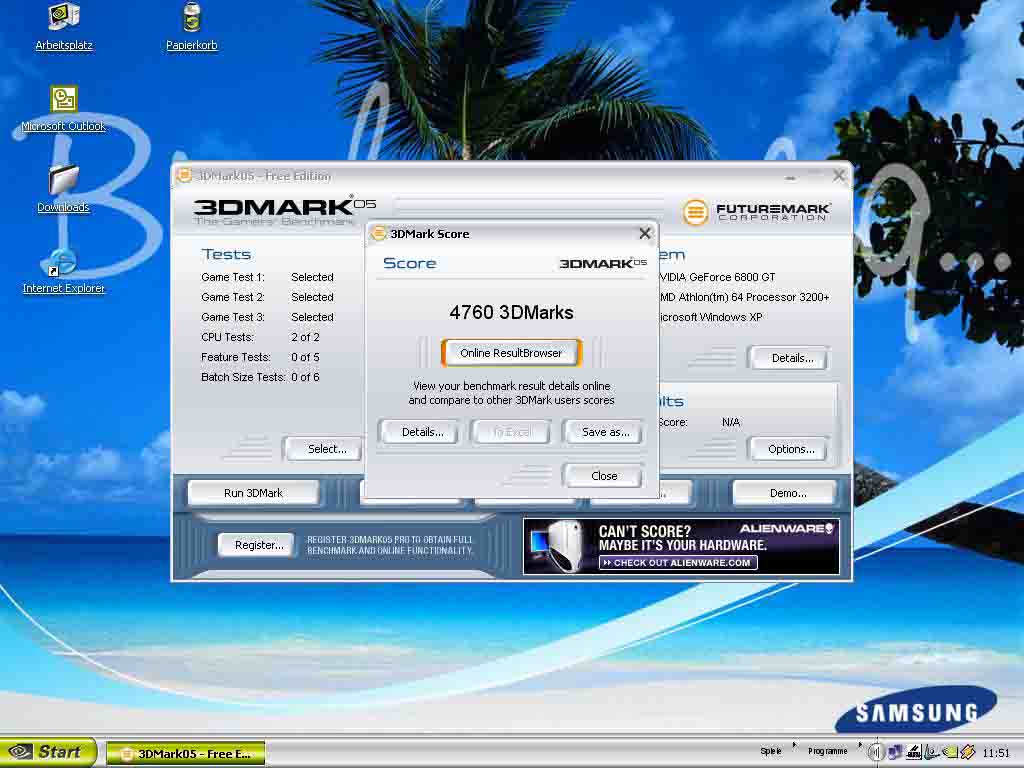The width and height of the screenshot is (1024, 768).
Task: Click the mouse/Logitech tray icon
Action: pos(931,752)
